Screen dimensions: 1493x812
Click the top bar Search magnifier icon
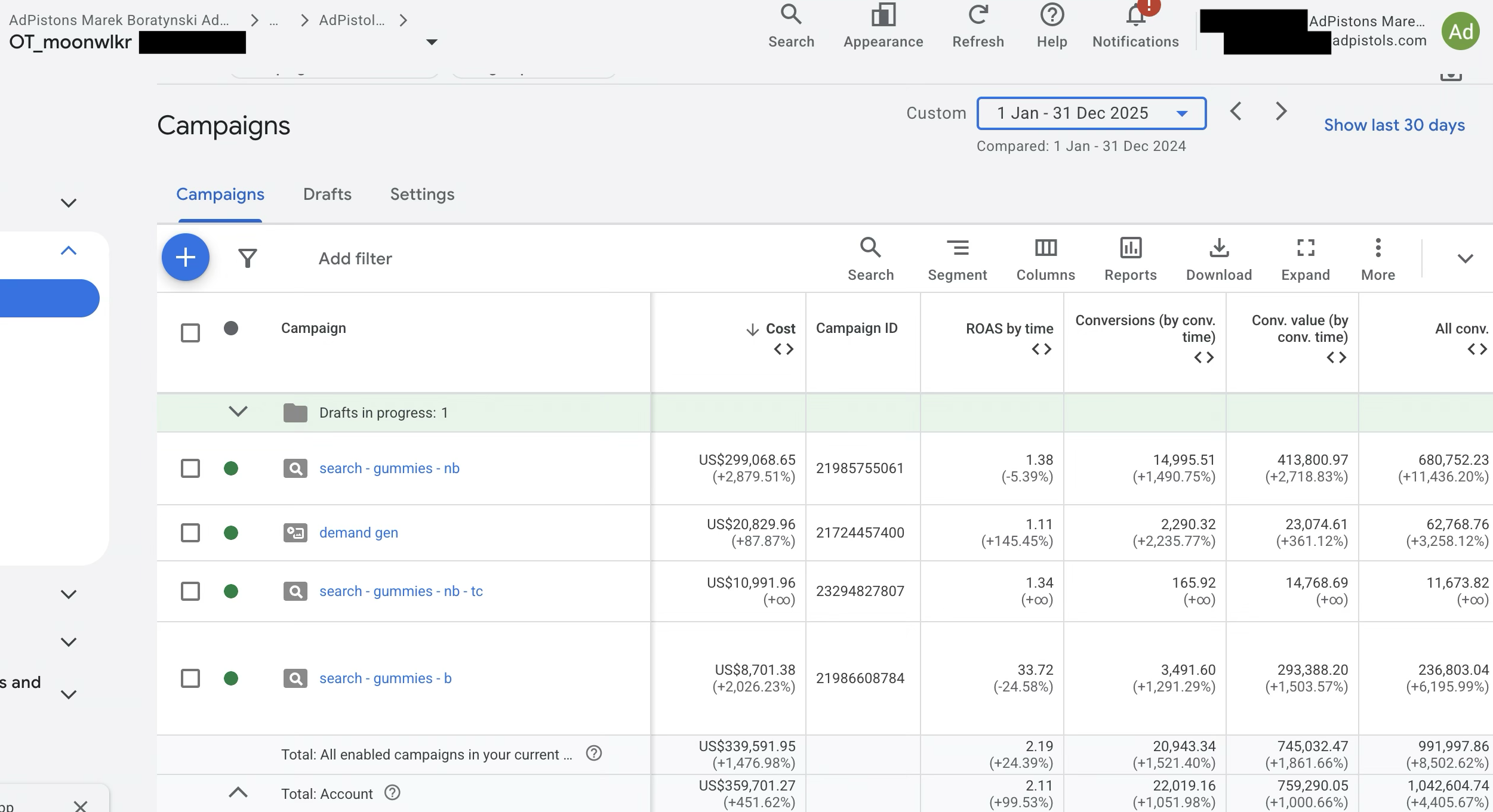tap(791, 14)
